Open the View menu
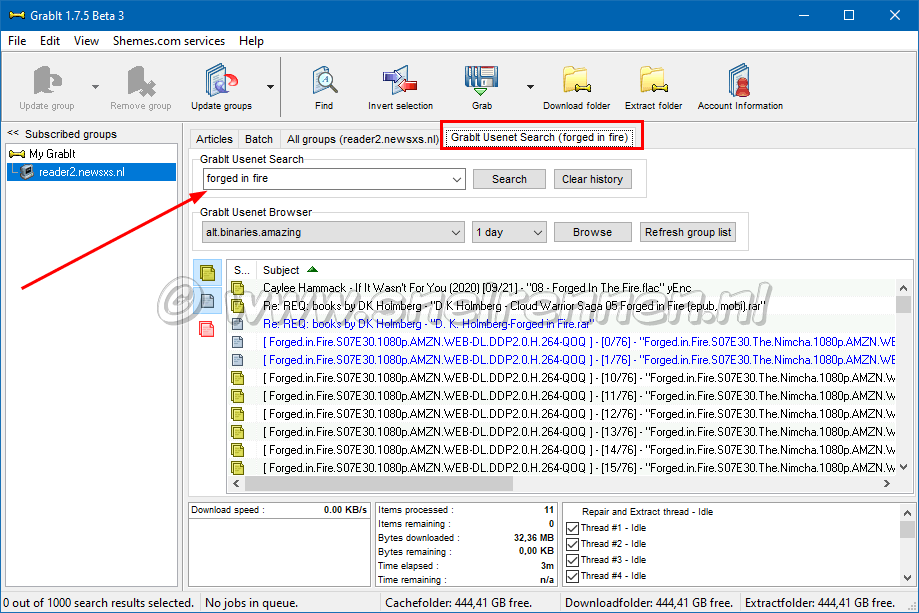The width and height of the screenshot is (919, 613). pos(86,41)
